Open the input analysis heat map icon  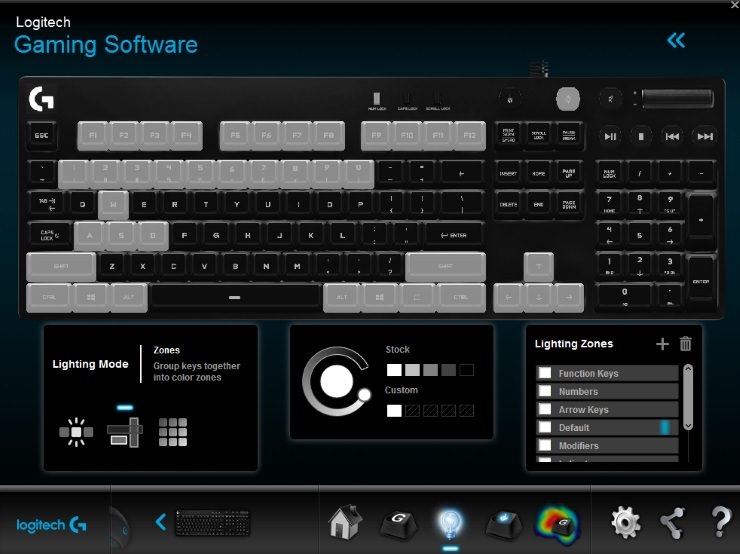click(x=557, y=523)
